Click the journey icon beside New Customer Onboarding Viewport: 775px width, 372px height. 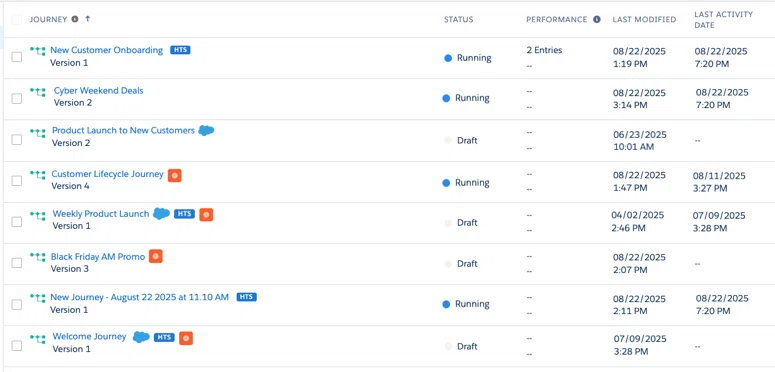click(38, 50)
